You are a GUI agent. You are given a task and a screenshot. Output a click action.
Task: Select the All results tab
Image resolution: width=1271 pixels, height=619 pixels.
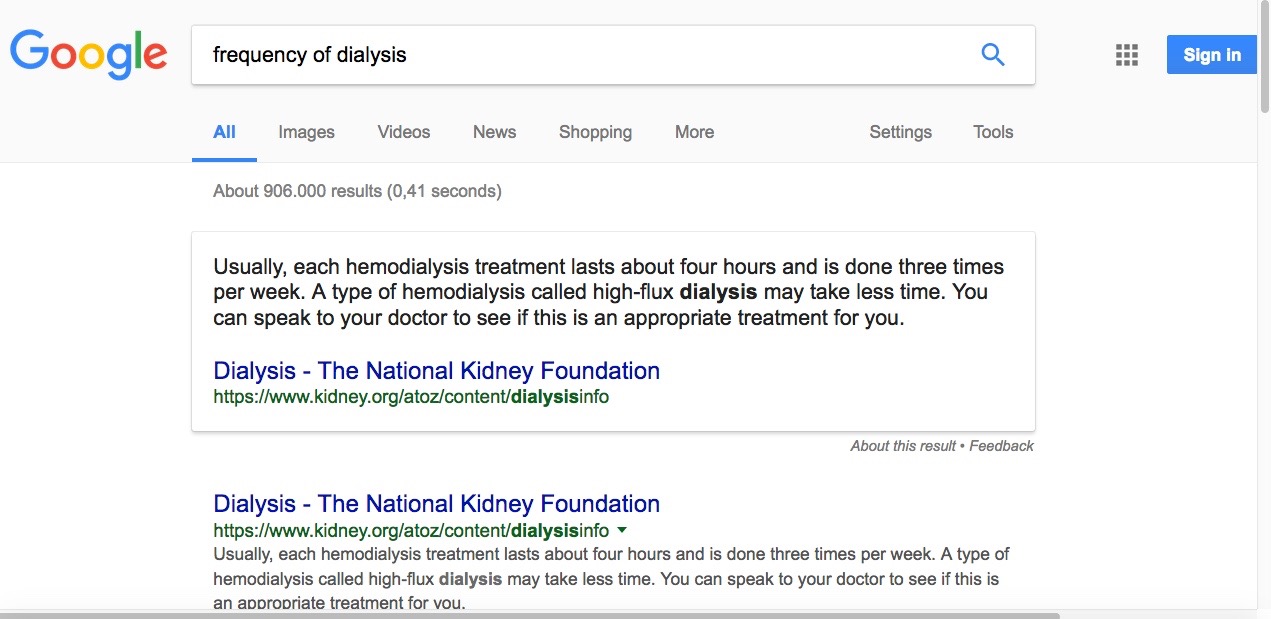coord(224,132)
